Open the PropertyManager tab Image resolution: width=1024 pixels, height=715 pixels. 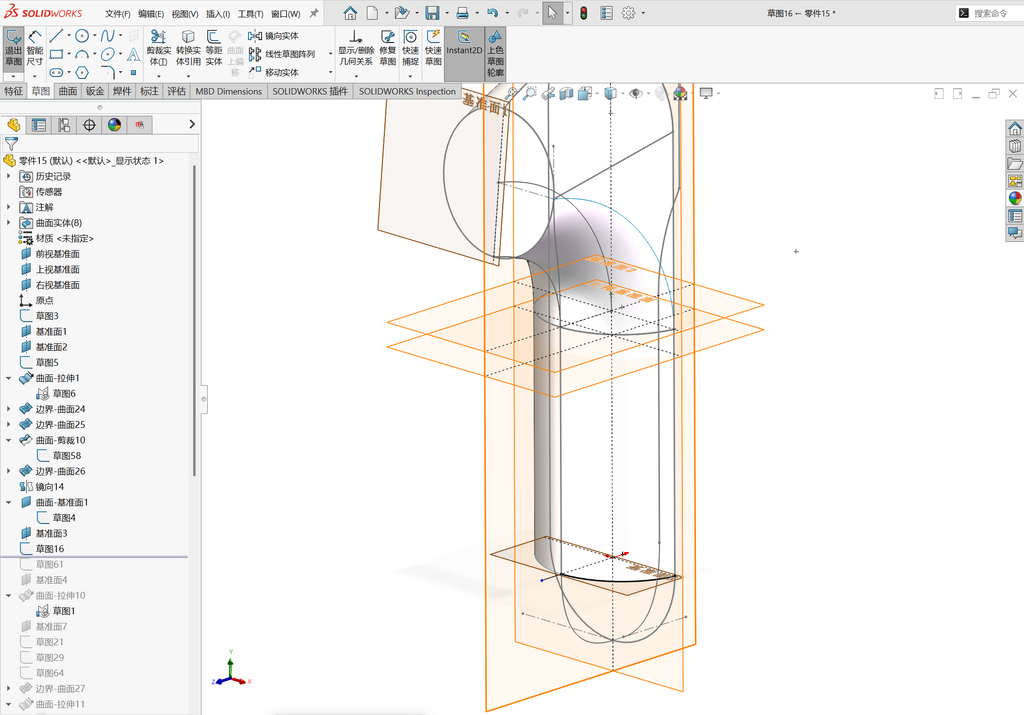(x=39, y=125)
